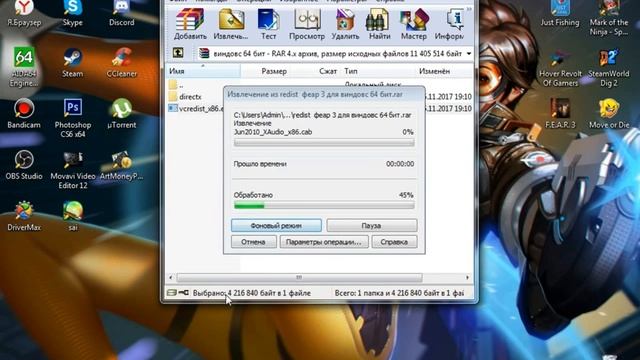The image size is (640, 360).
Task: Click the current file extraction progress bar
Action: coord(324,143)
